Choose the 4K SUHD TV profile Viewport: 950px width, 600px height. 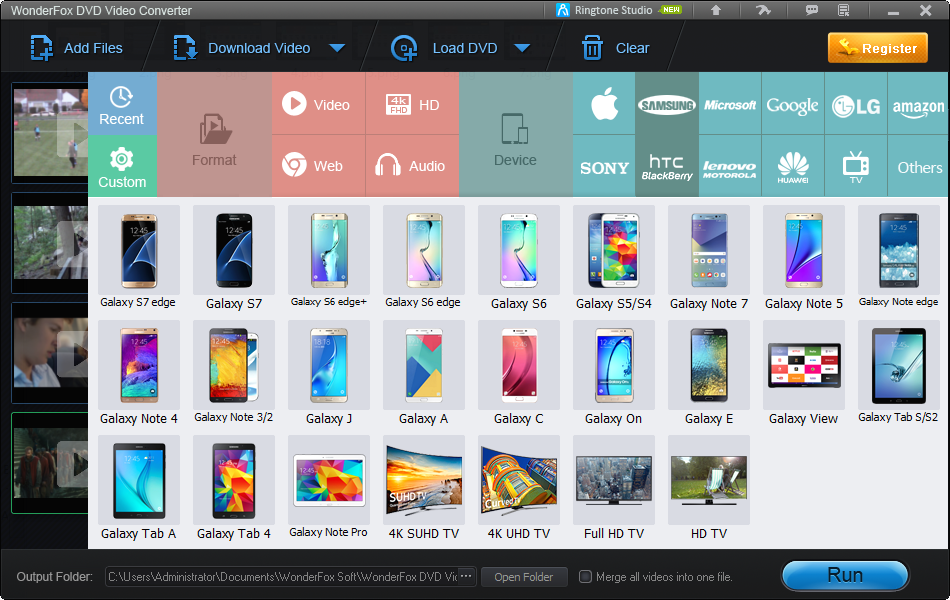point(424,488)
